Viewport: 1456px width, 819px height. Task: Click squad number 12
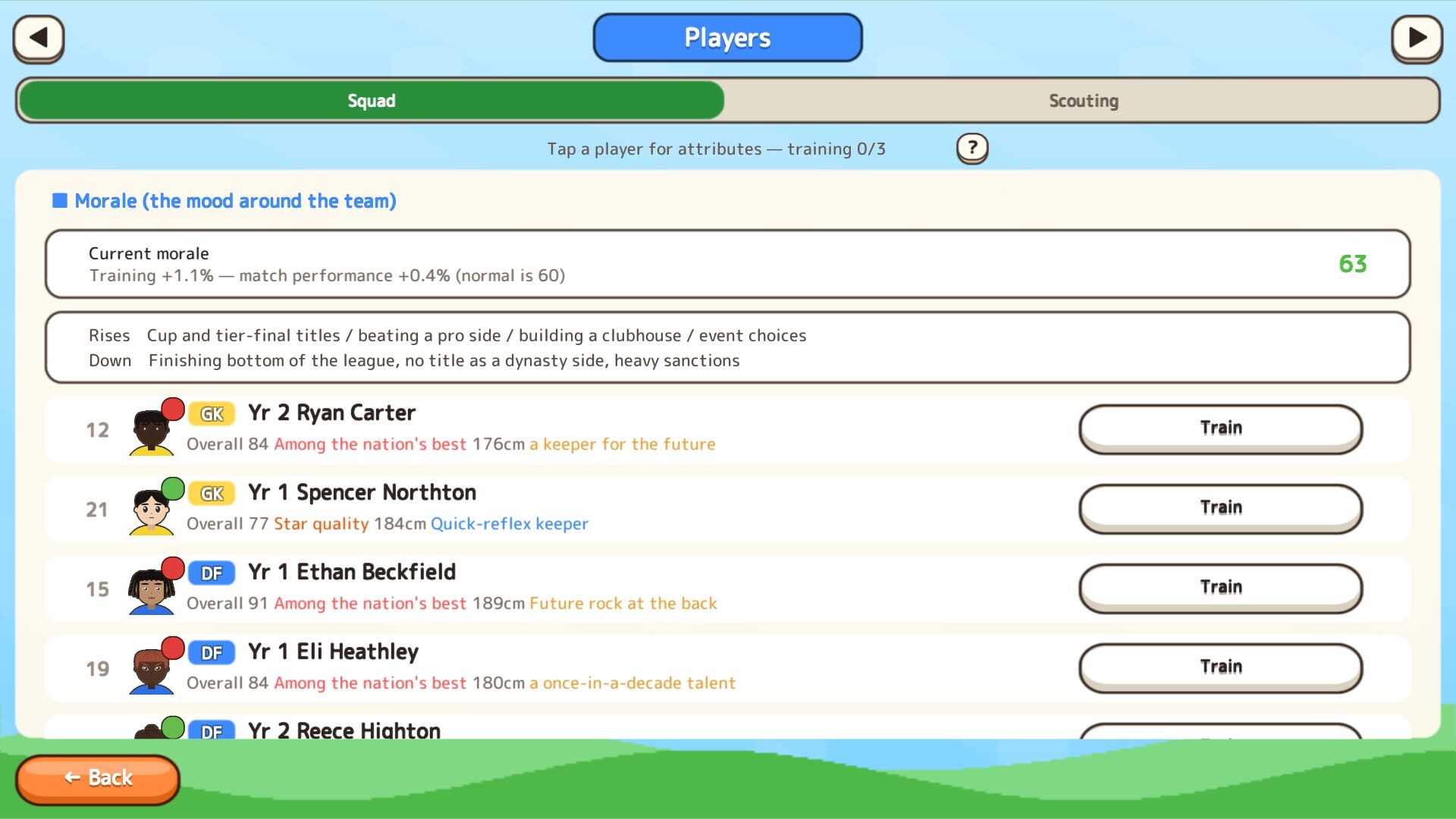[97, 431]
